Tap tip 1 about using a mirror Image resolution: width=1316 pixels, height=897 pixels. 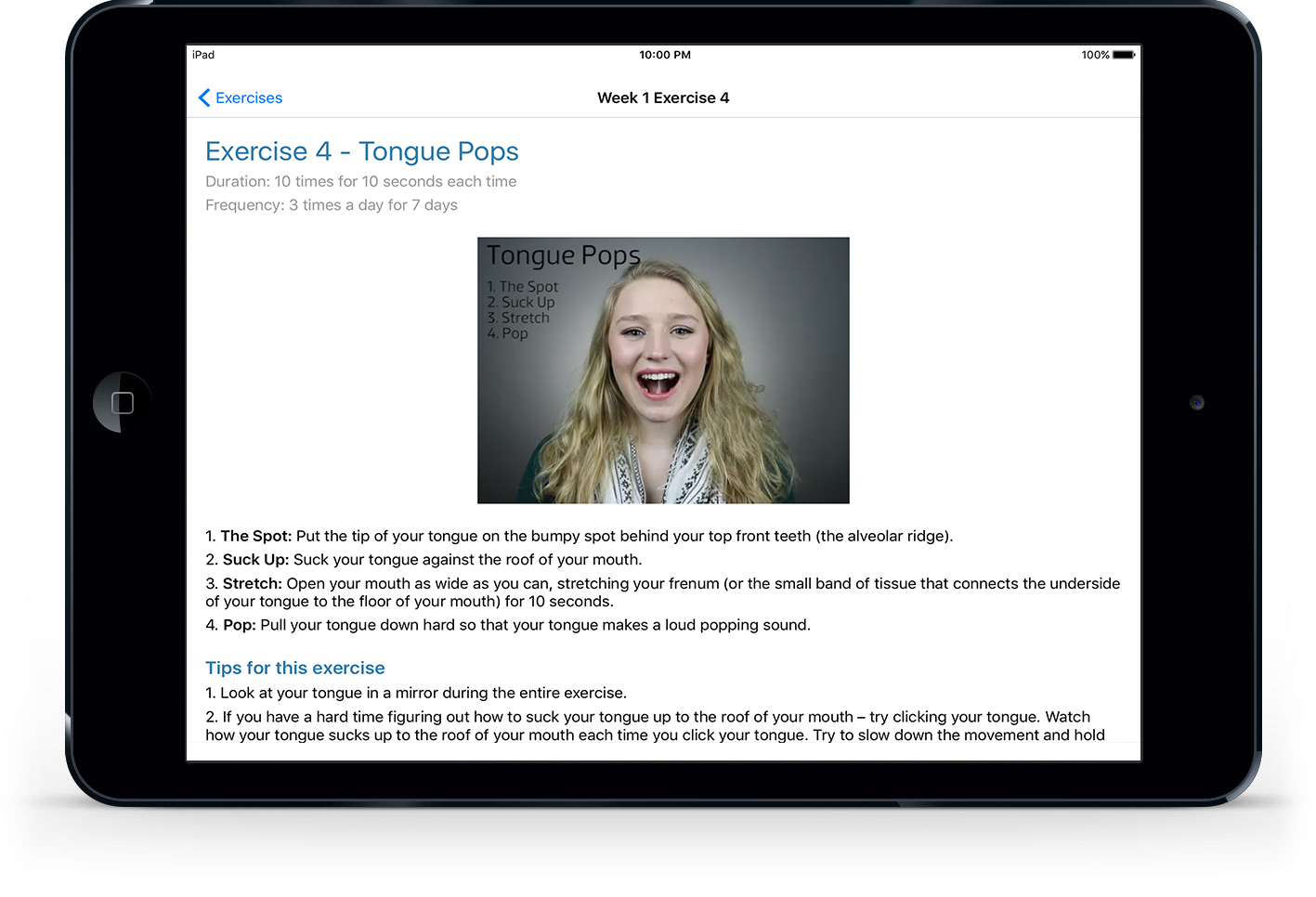(x=415, y=693)
